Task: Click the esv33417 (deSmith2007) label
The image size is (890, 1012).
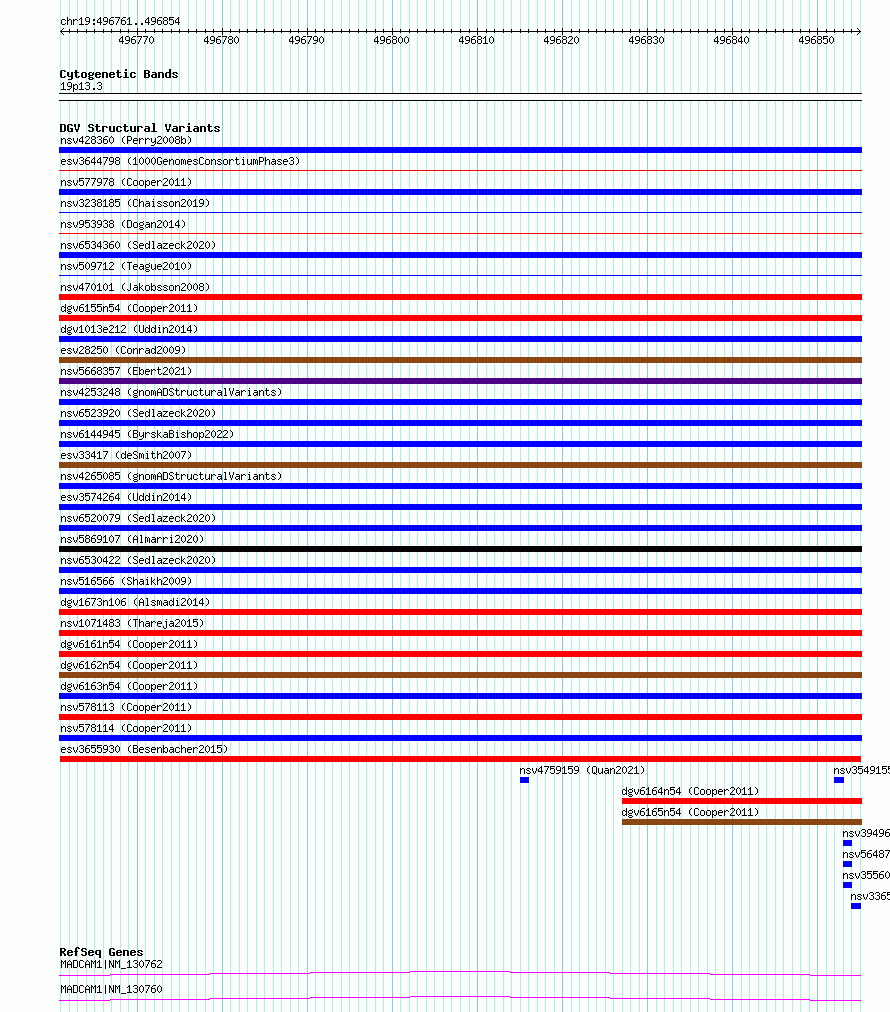Action: point(126,455)
